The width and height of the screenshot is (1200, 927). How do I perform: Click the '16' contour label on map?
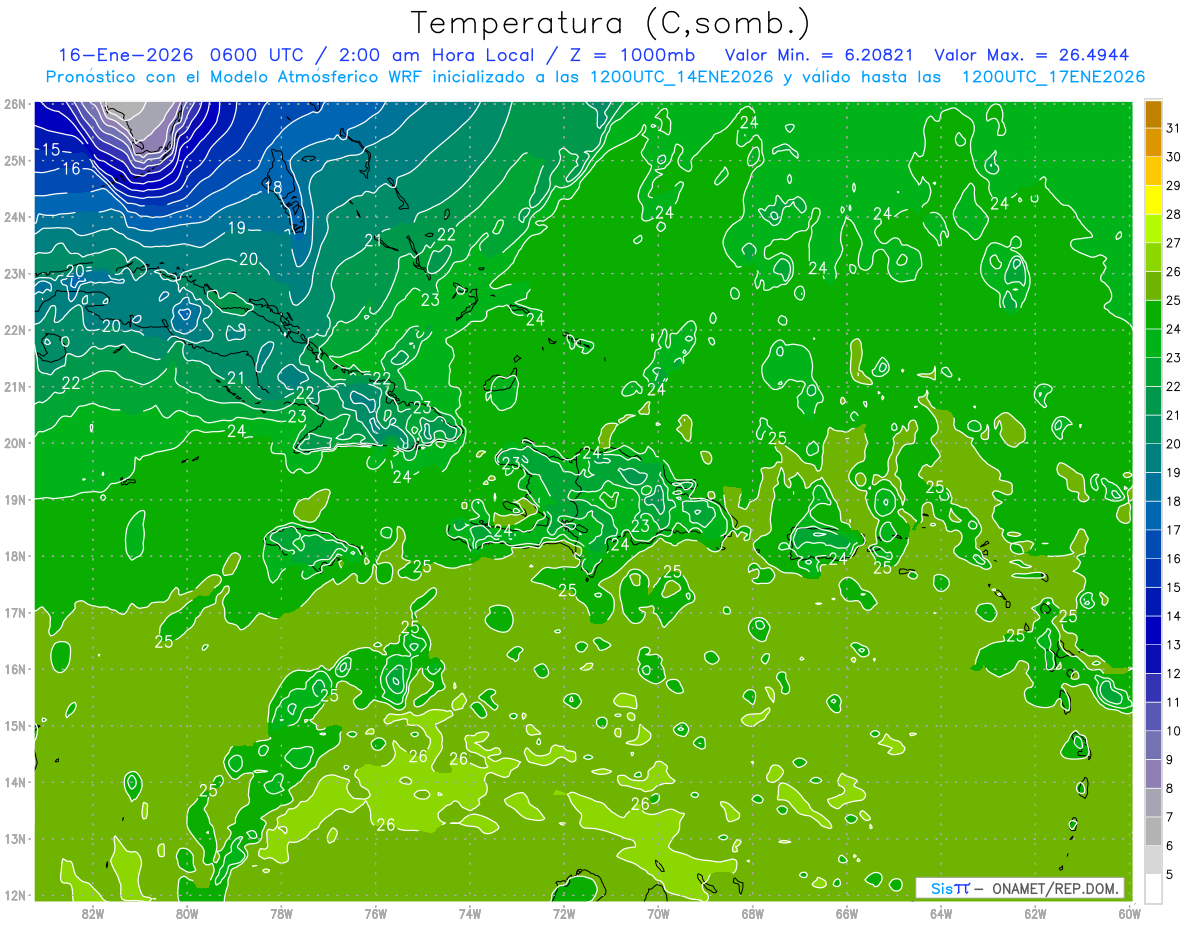point(71,169)
